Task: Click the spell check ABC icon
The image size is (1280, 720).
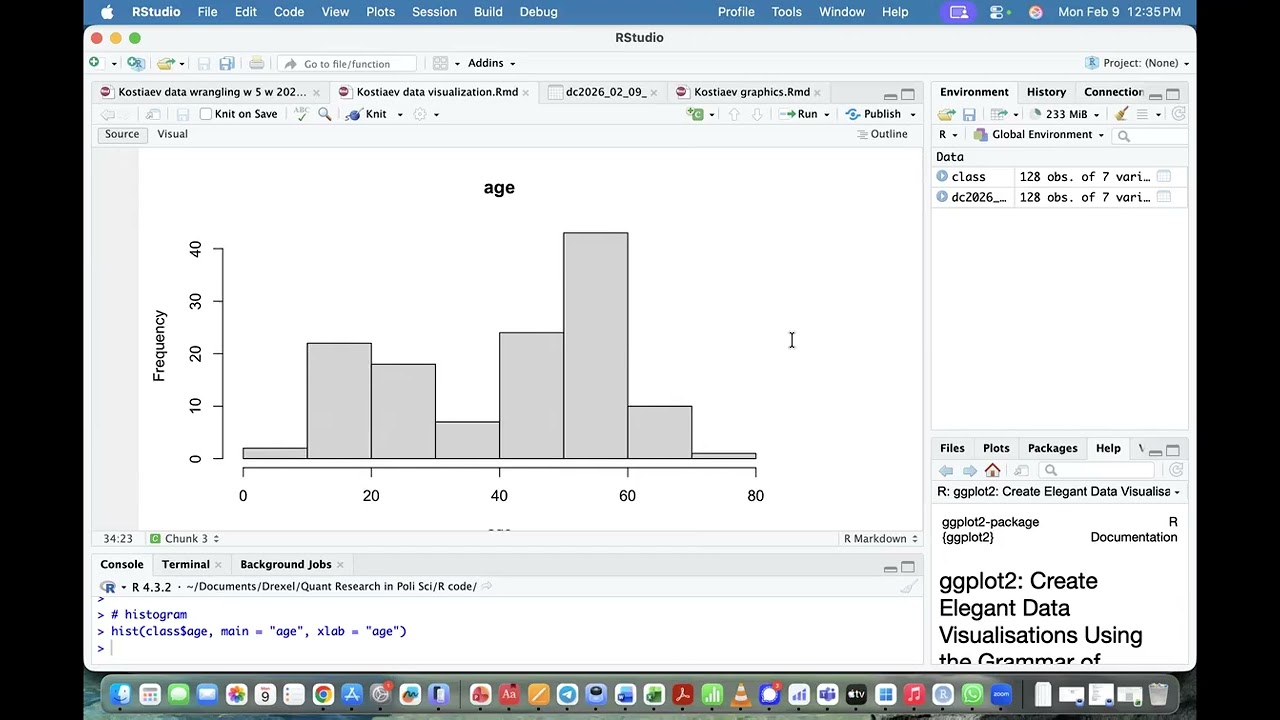Action: tap(301, 114)
